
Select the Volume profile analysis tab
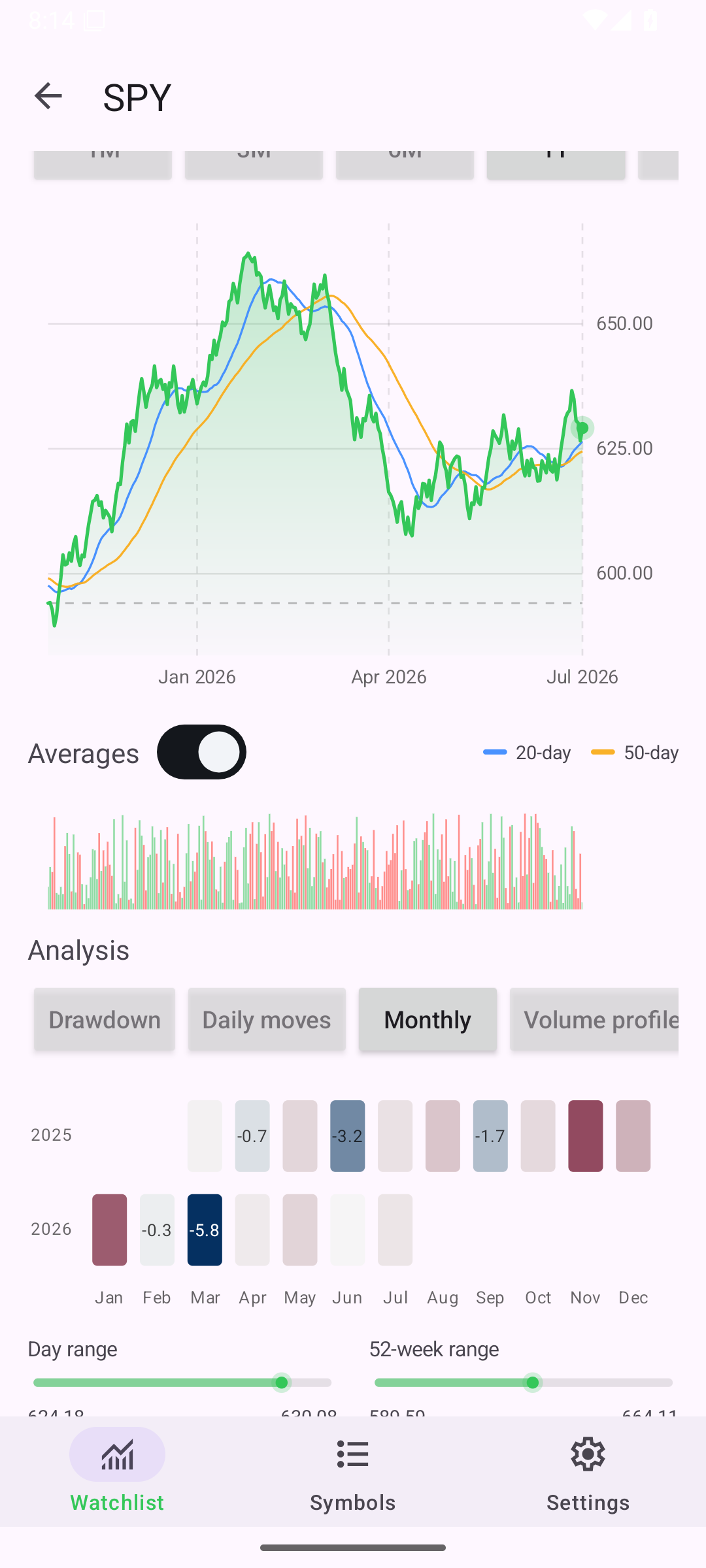[x=594, y=1020]
